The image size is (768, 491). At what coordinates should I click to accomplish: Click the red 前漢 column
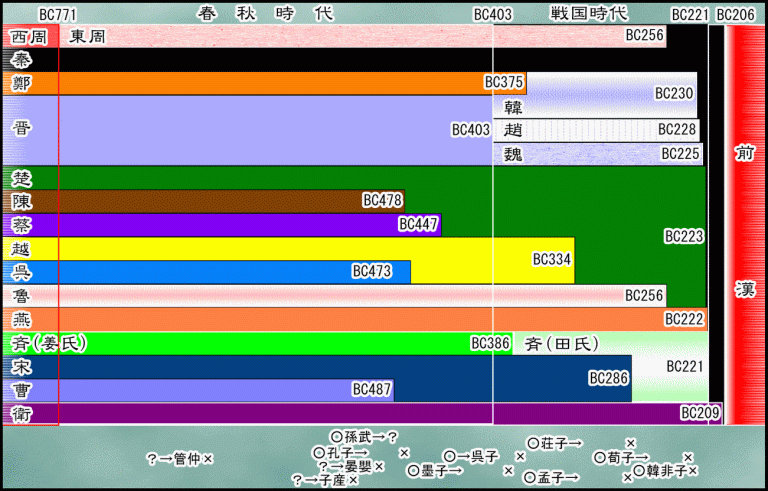[x=744, y=220]
